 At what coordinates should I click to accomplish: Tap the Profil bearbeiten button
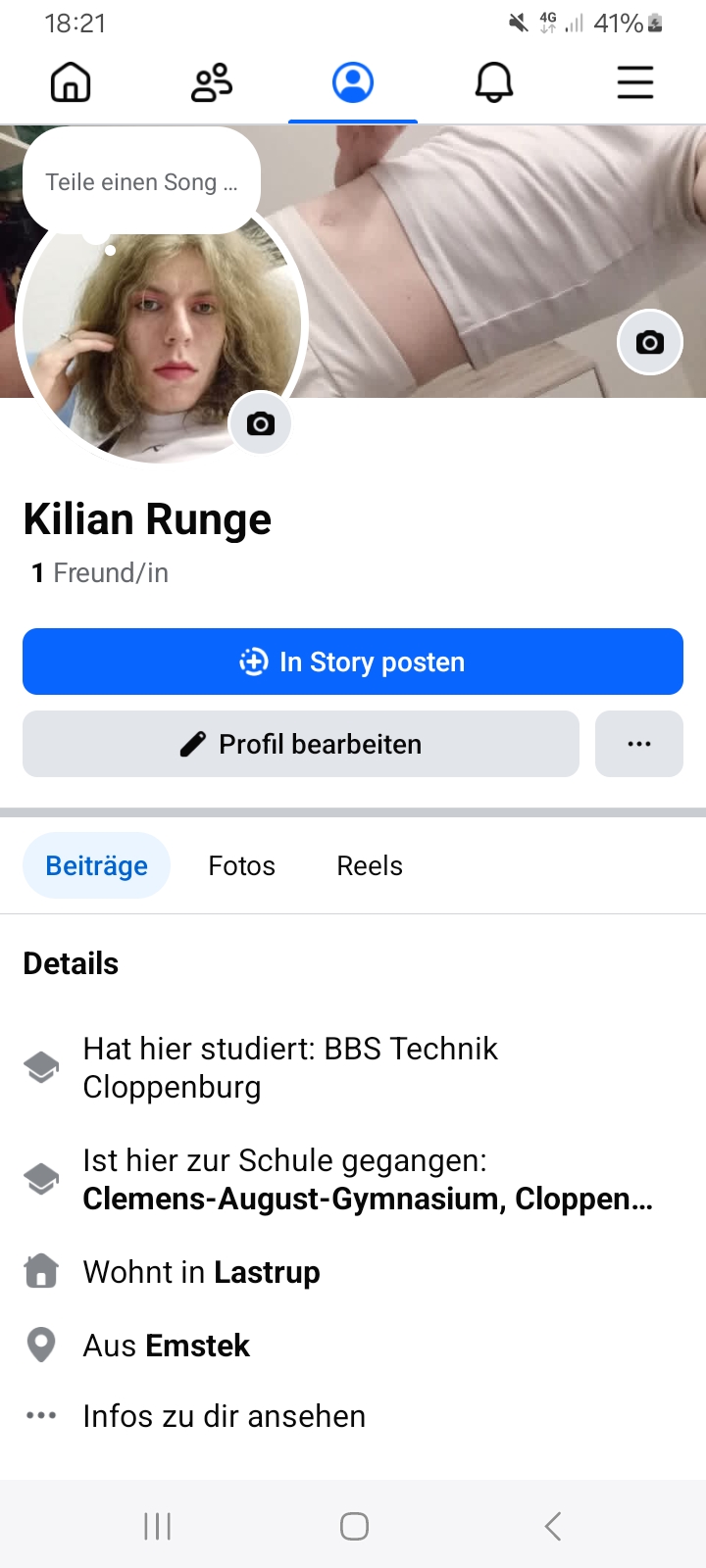coord(301,745)
